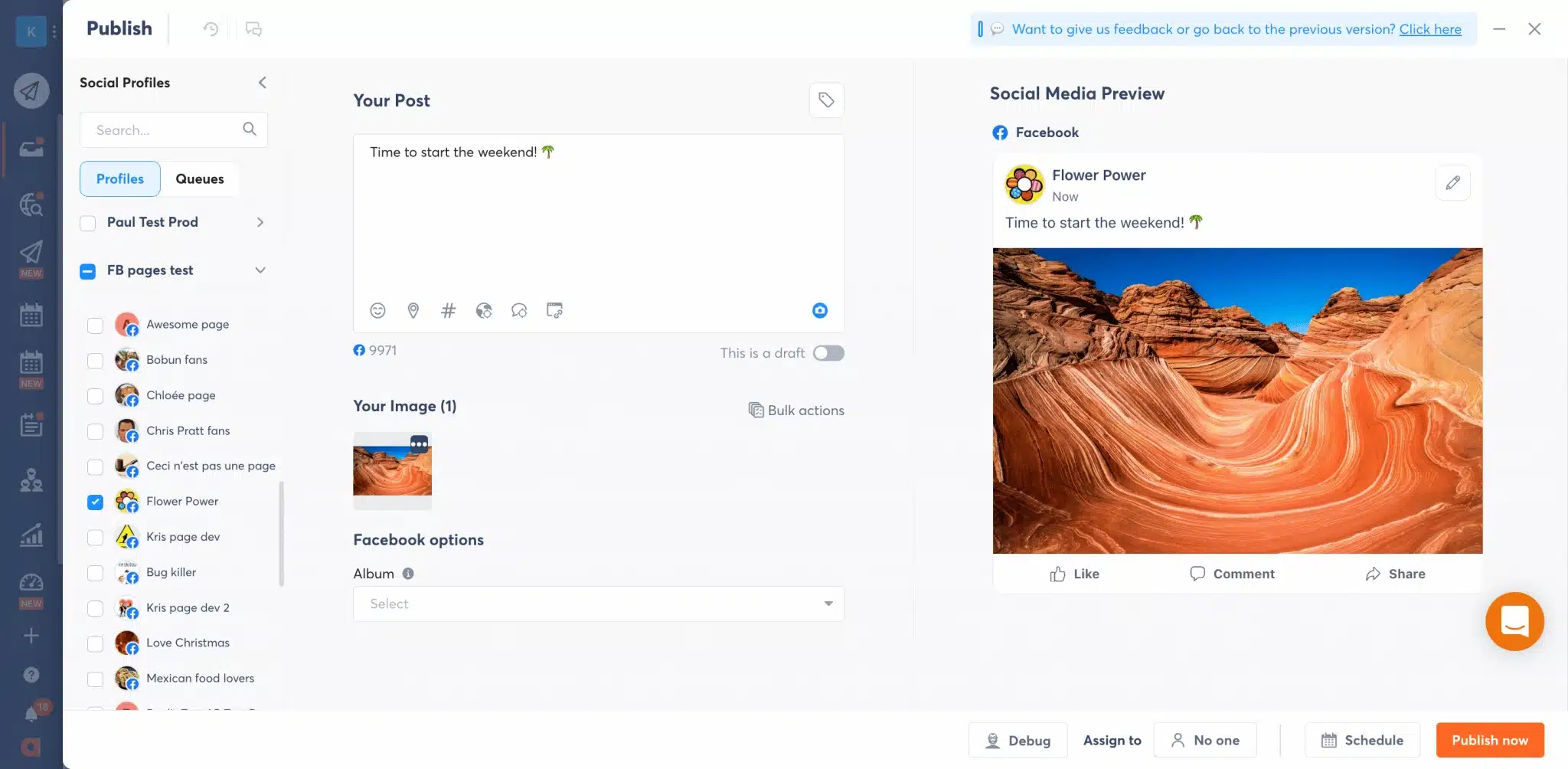This screenshot has width=1568, height=769.
Task: Uncheck the Flower Power page checkbox
Action: [95, 501]
